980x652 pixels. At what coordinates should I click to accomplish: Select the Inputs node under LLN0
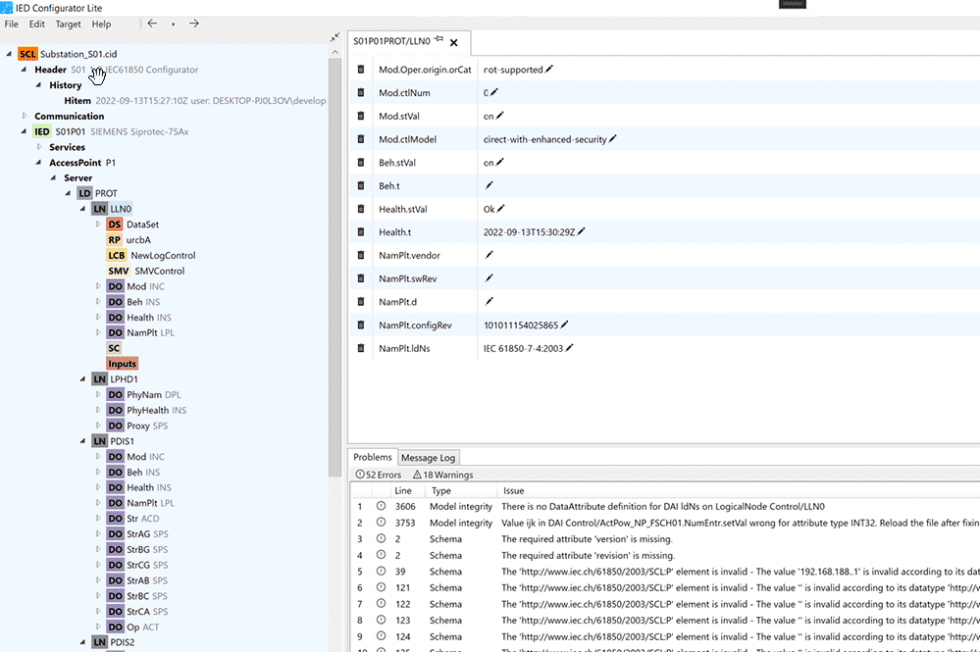point(122,364)
